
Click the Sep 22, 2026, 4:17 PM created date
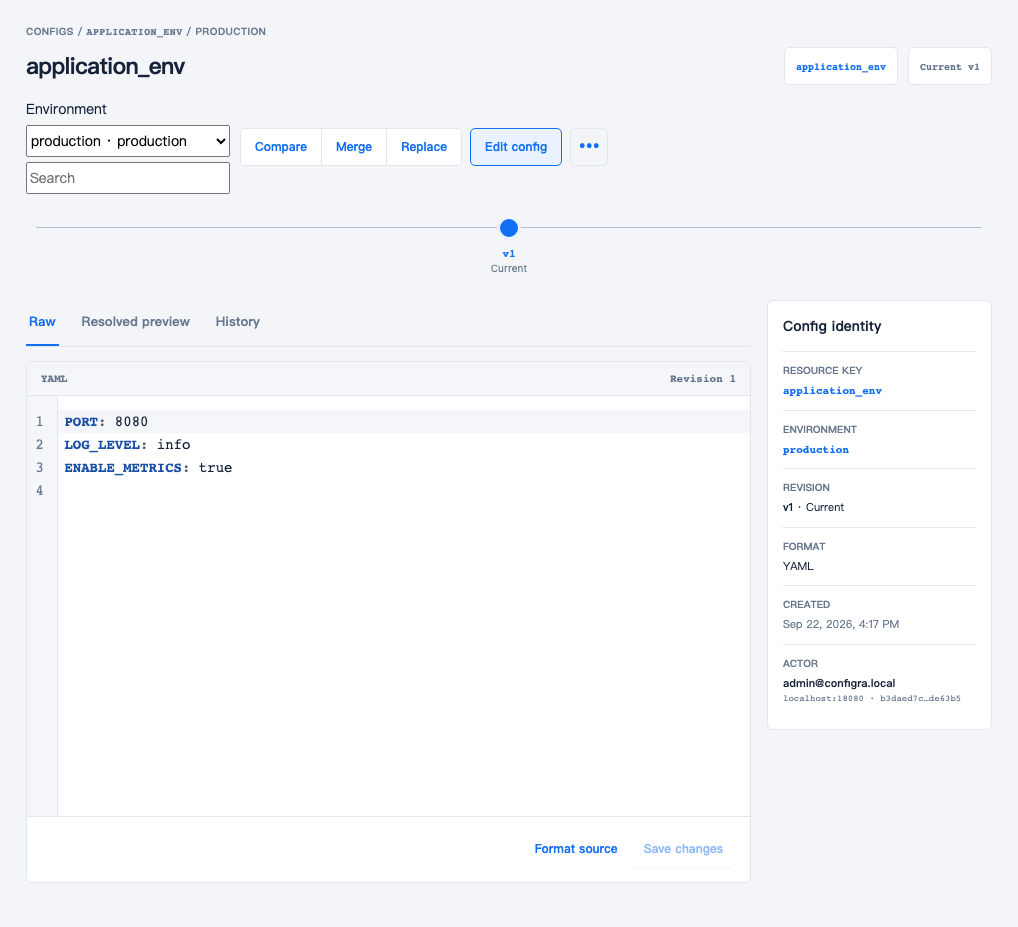[841, 624]
